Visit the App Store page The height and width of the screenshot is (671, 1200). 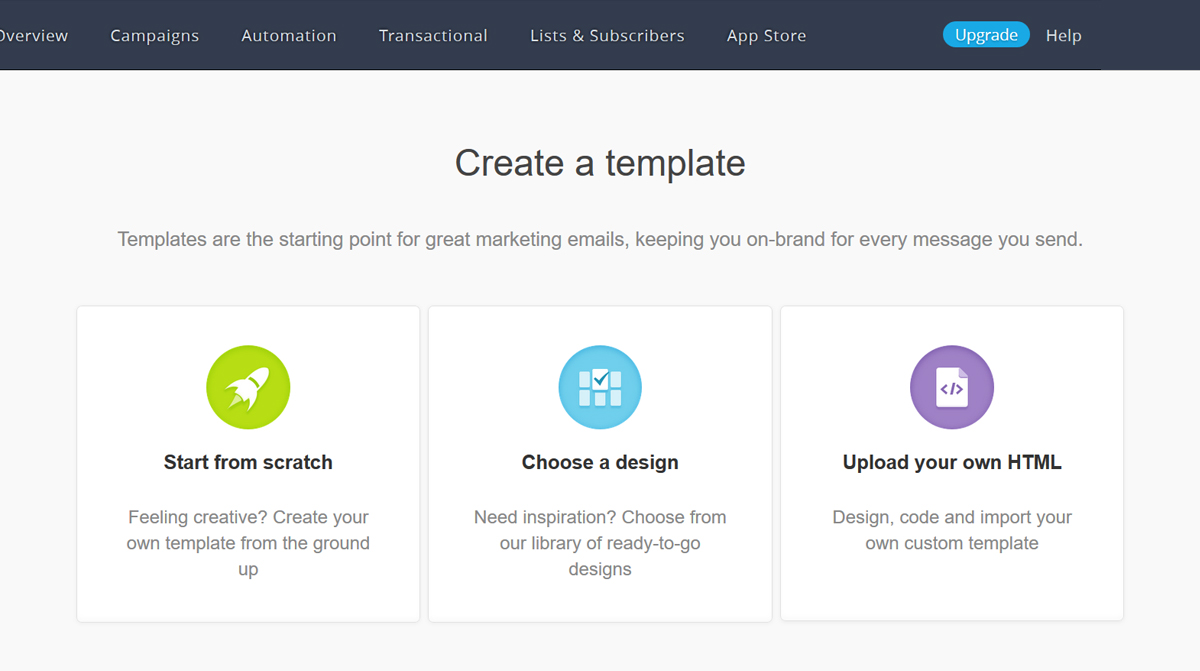[x=766, y=36]
